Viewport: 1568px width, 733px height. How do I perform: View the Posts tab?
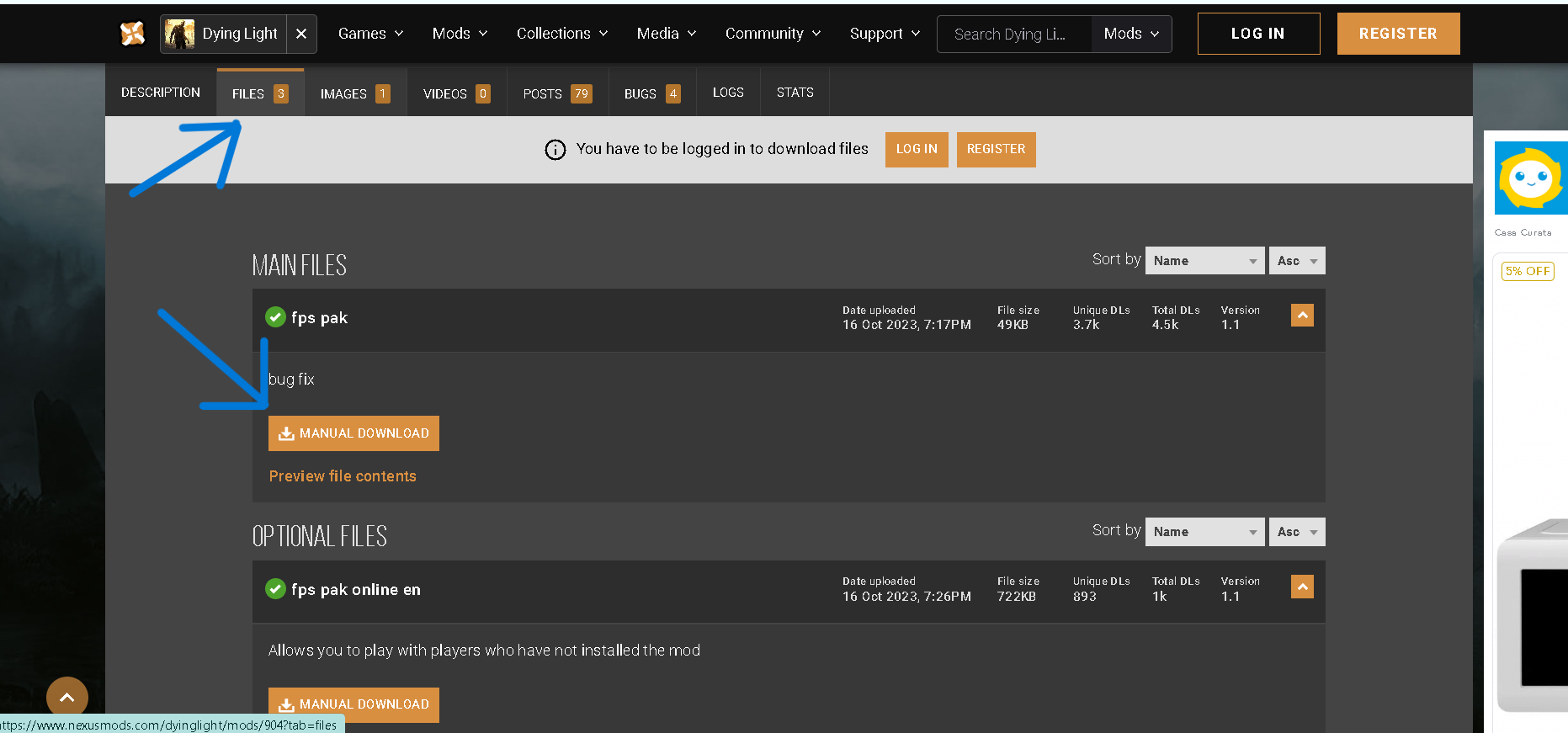(x=557, y=93)
